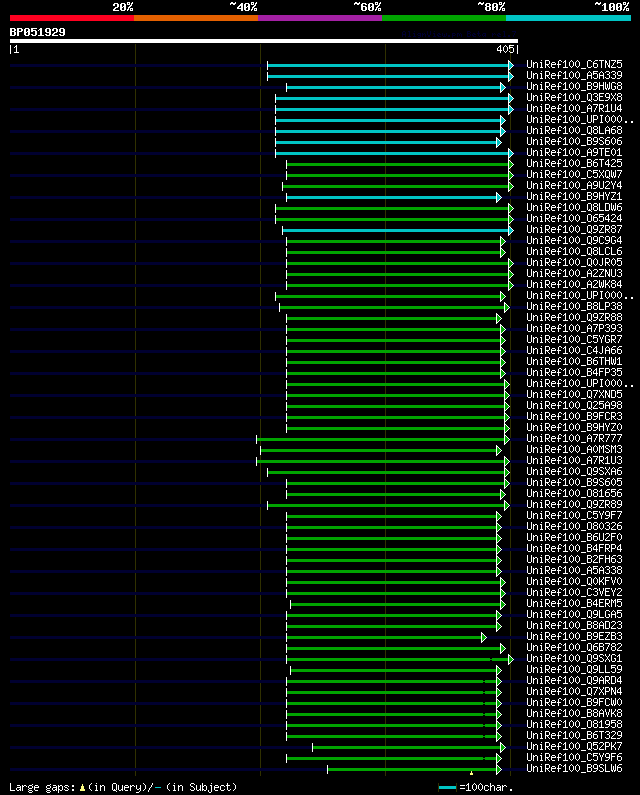Click the Large gaps legend text
This screenshot has height=795, width=640.
123,787
